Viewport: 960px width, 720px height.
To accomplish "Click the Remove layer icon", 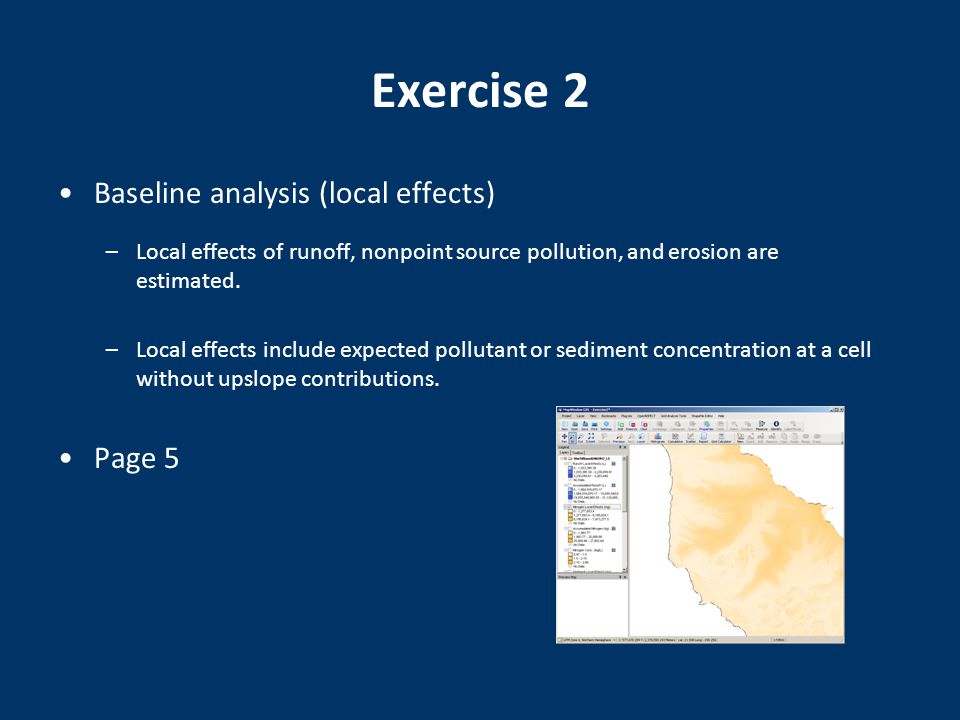I will tap(631, 426).
